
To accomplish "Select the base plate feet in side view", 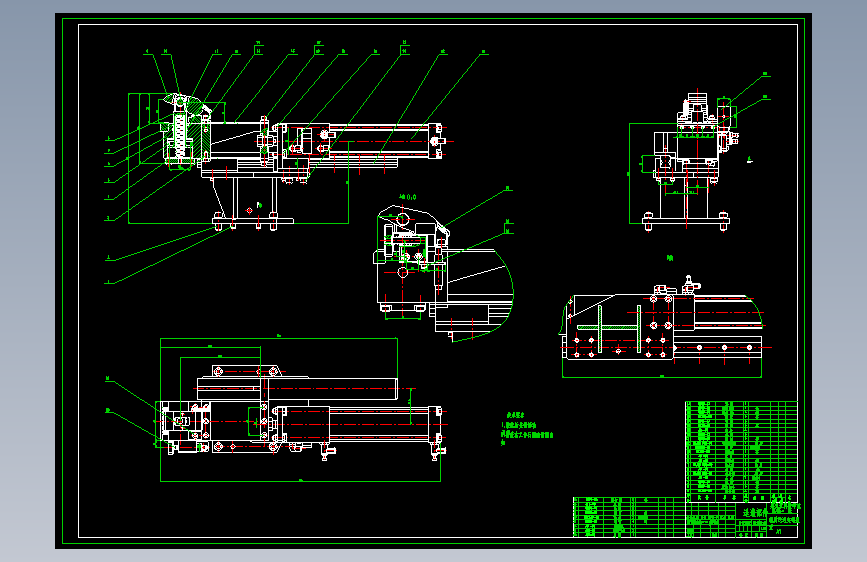I will tap(253, 221).
